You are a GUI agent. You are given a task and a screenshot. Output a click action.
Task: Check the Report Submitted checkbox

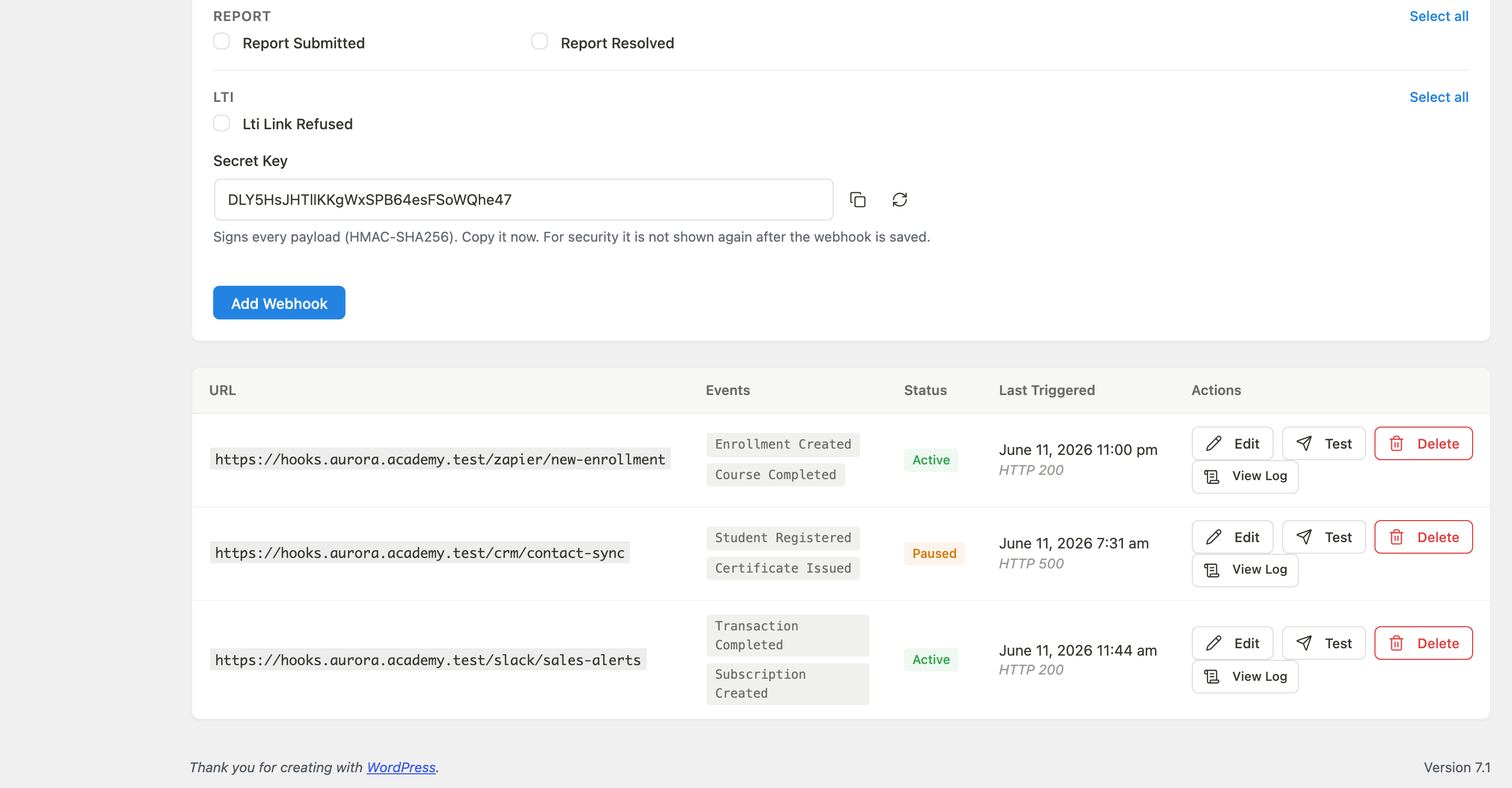[221, 42]
